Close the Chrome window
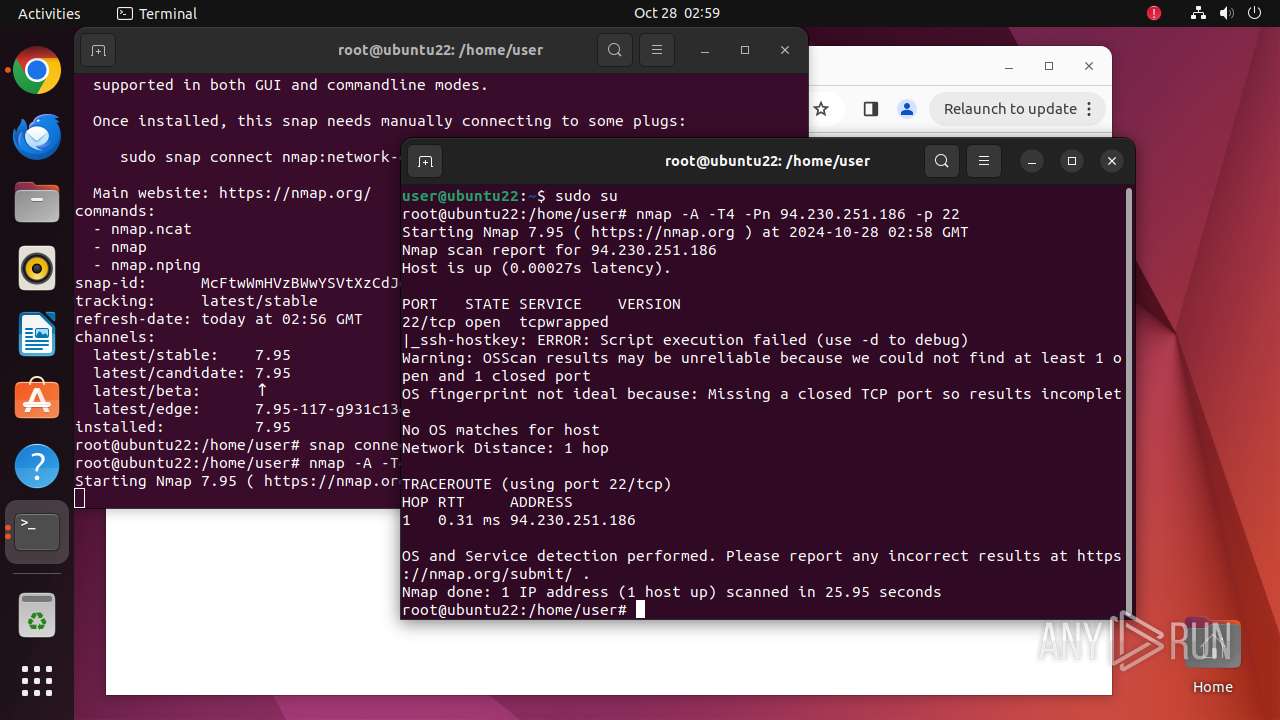Image resolution: width=1280 pixels, height=720 pixels. (1089, 66)
